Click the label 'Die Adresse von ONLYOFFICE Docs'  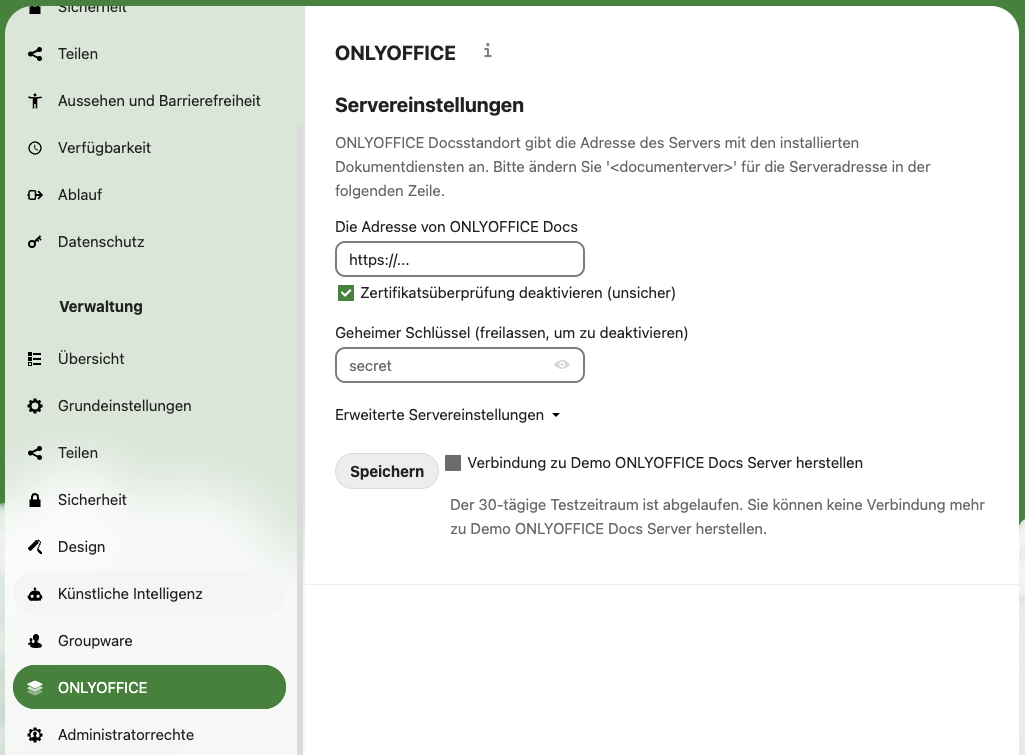click(x=456, y=227)
